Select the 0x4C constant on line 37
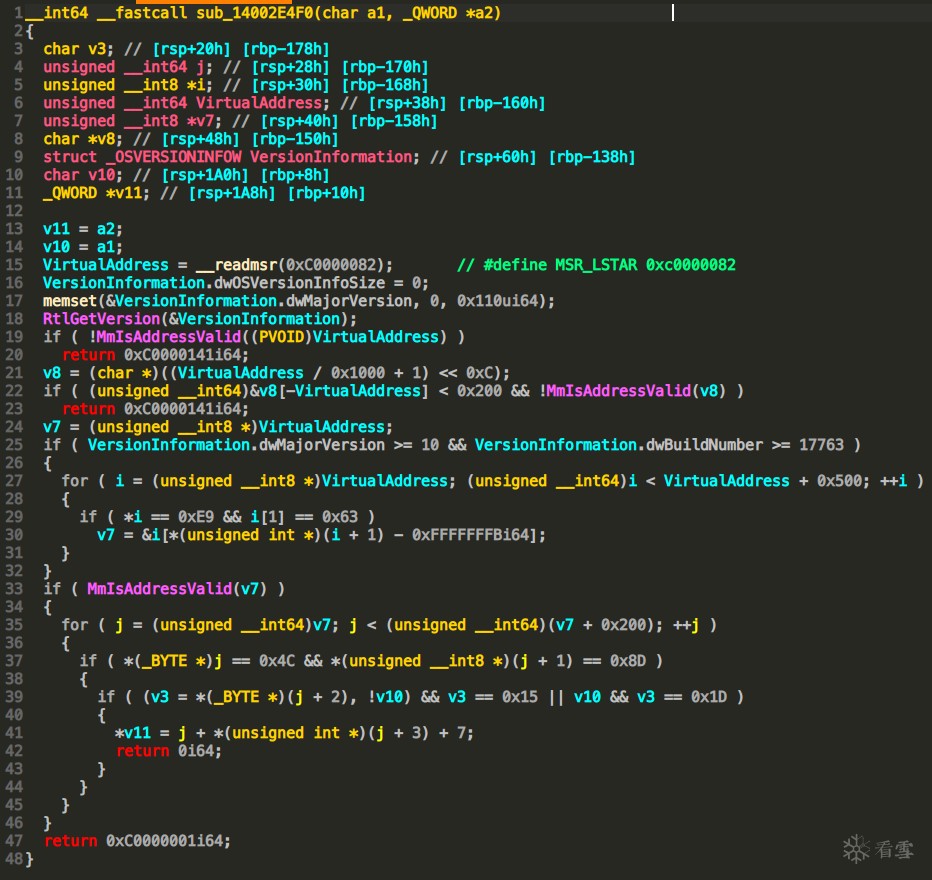The image size is (932, 880). (x=276, y=661)
